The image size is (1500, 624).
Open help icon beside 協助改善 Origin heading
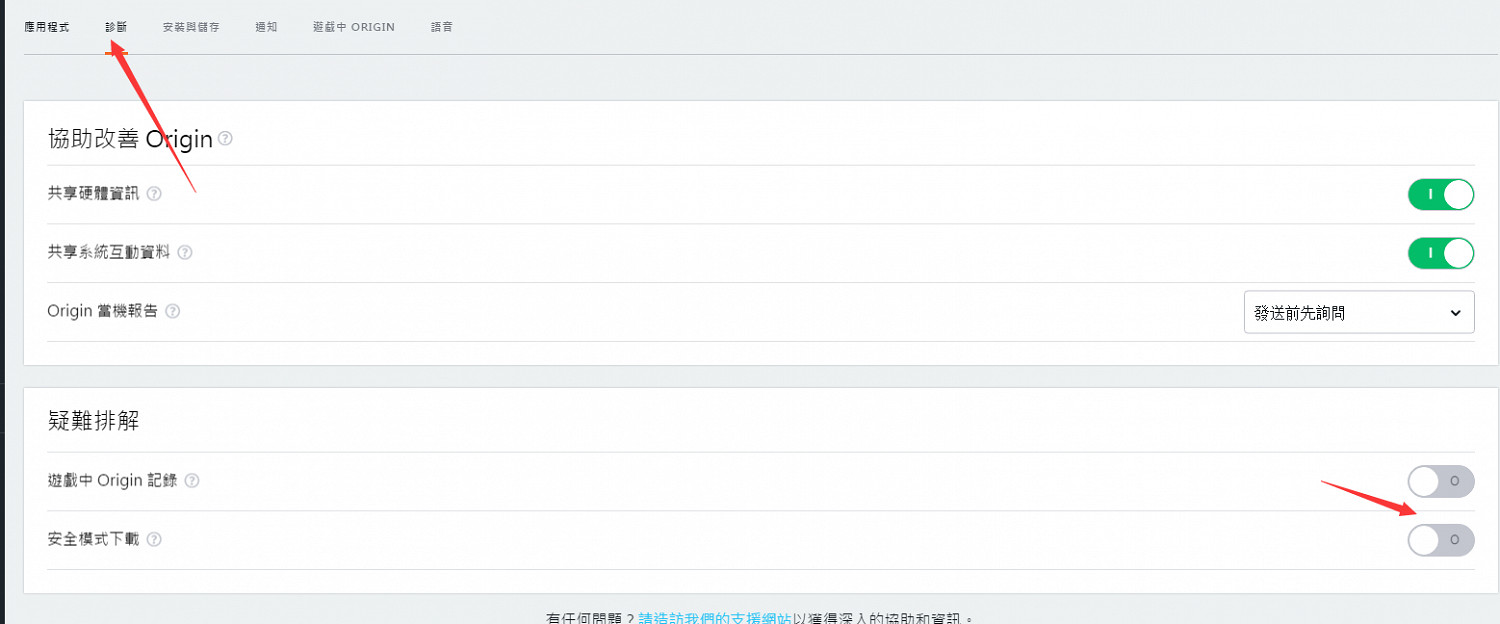tap(225, 139)
